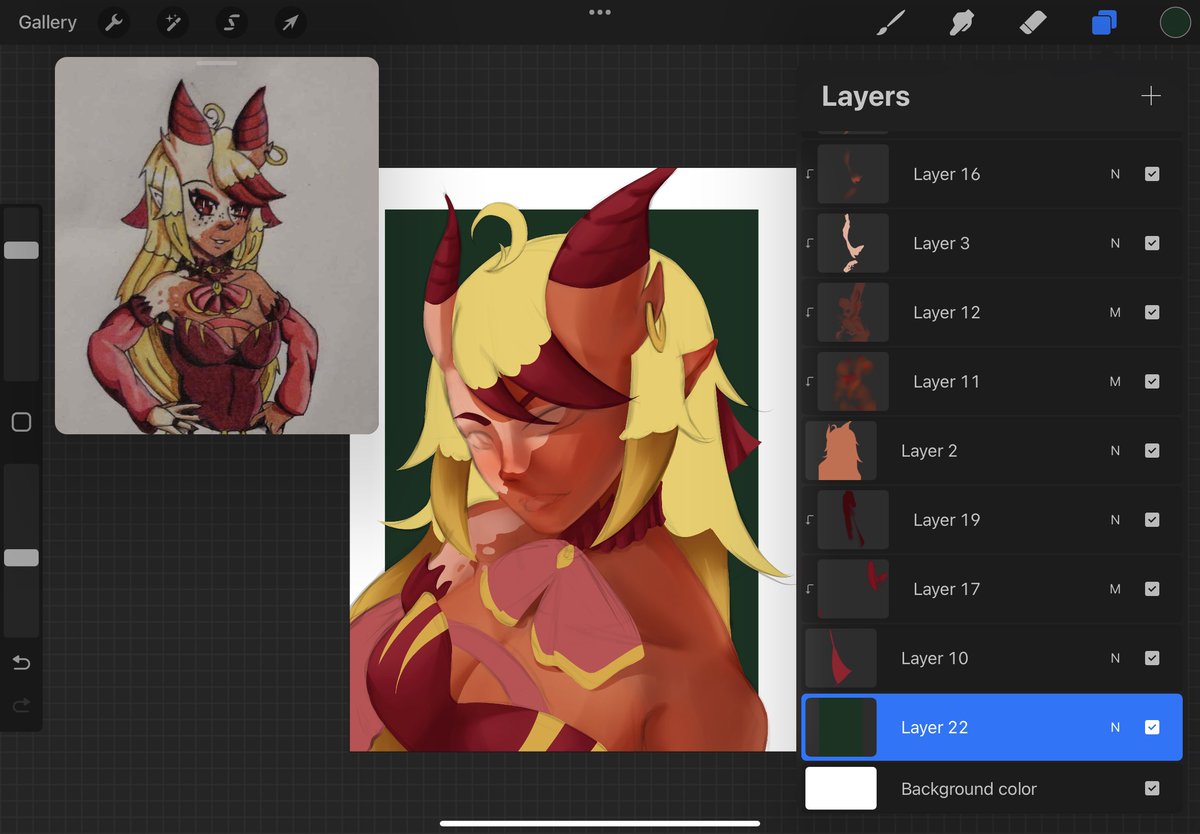This screenshot has width=1200, height=834.
Task: Select the Layer 10 name
Action: point(934,658)
